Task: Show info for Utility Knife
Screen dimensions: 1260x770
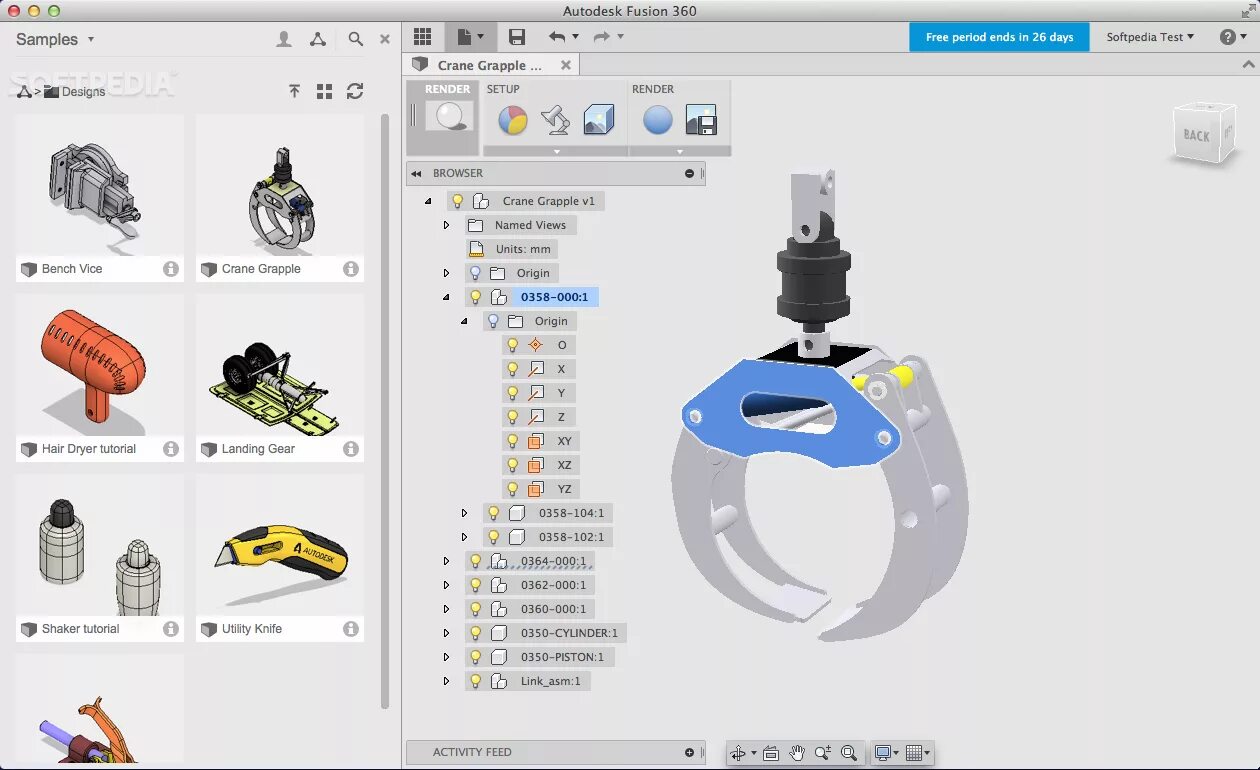Action: (x=351, y=629)
